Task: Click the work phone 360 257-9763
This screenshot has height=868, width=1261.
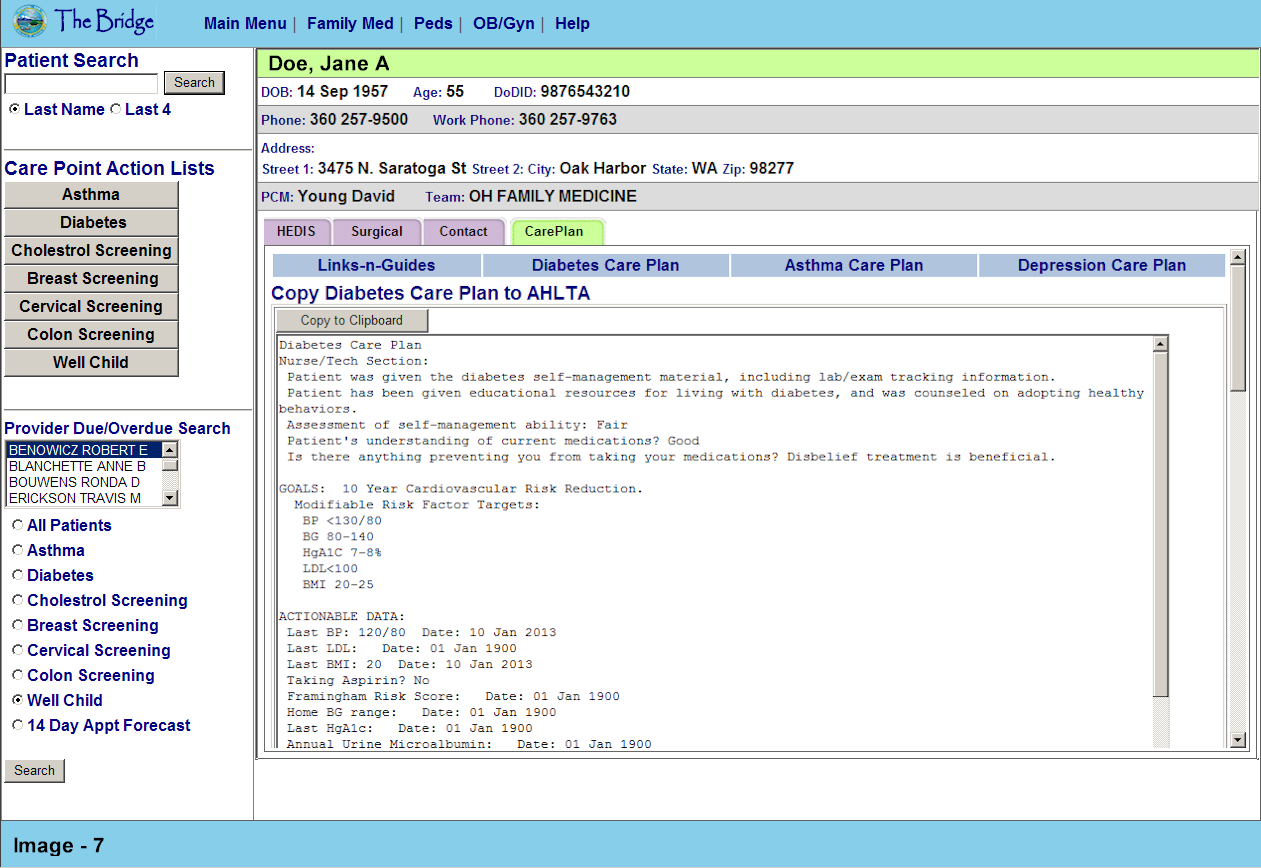Action: tap(568, 120)
